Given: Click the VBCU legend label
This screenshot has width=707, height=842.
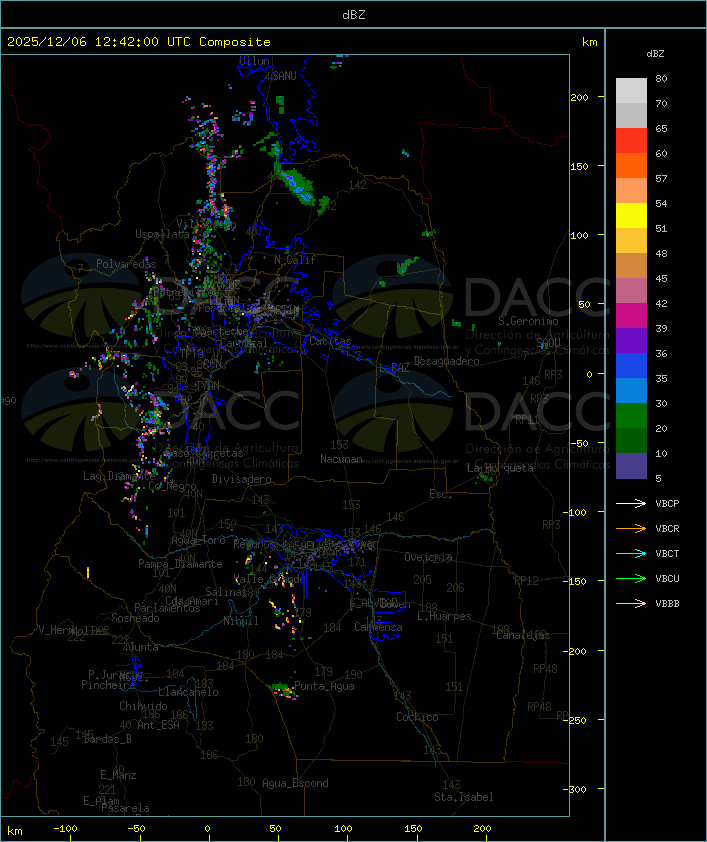Looking at the screenshot, I should (x=667, y=579).
